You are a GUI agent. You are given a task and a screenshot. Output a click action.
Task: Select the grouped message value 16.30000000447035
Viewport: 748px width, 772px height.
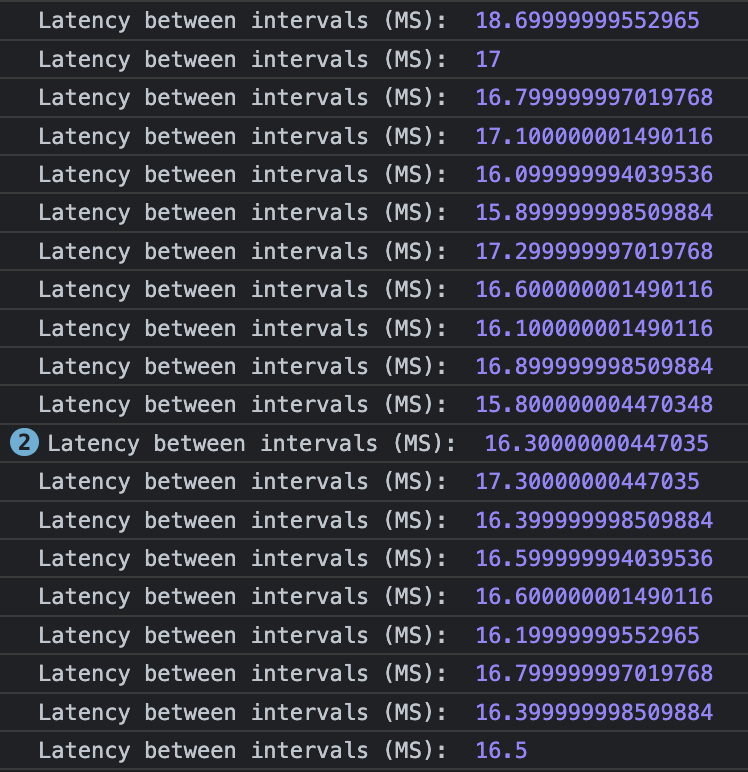pyautogui.click(x=597, y=444)
